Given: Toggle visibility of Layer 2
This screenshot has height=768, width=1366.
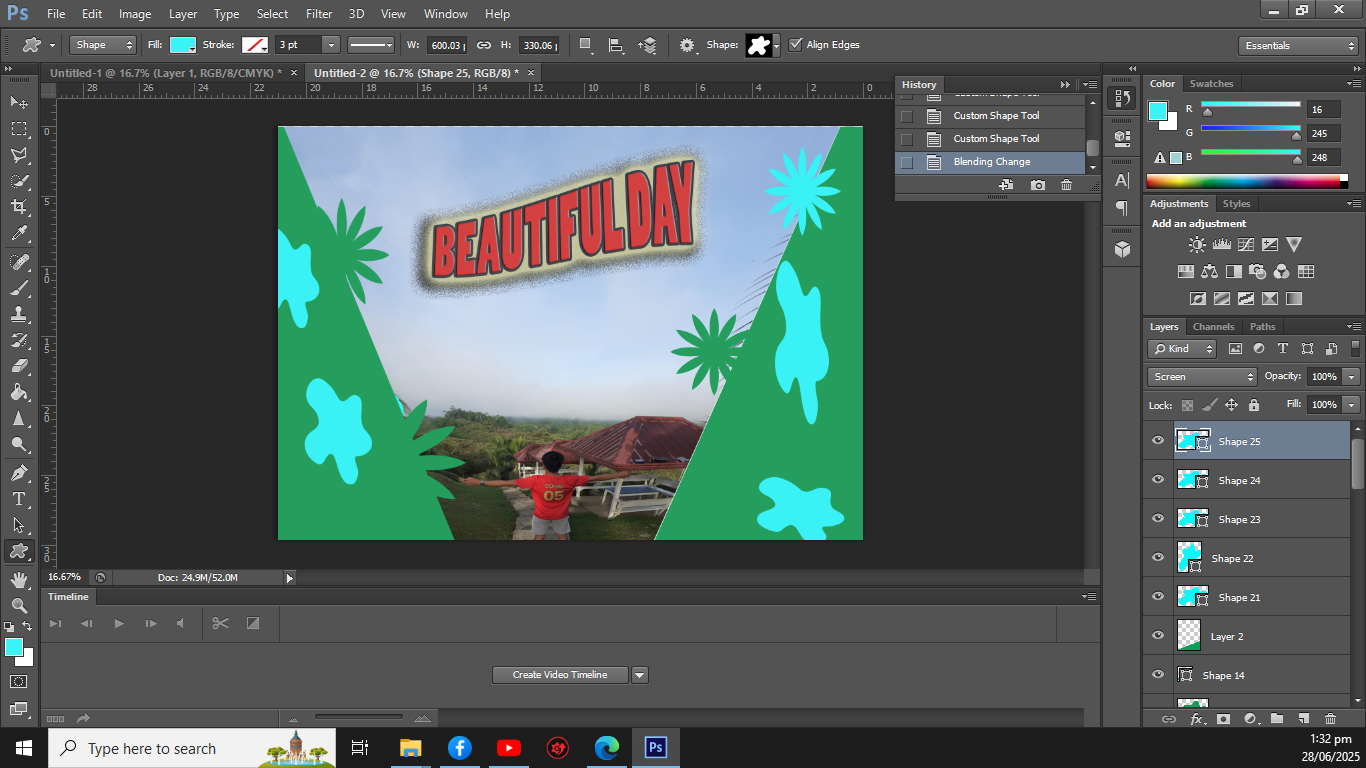Looking at the screenshot, I should coord(1158,636).
